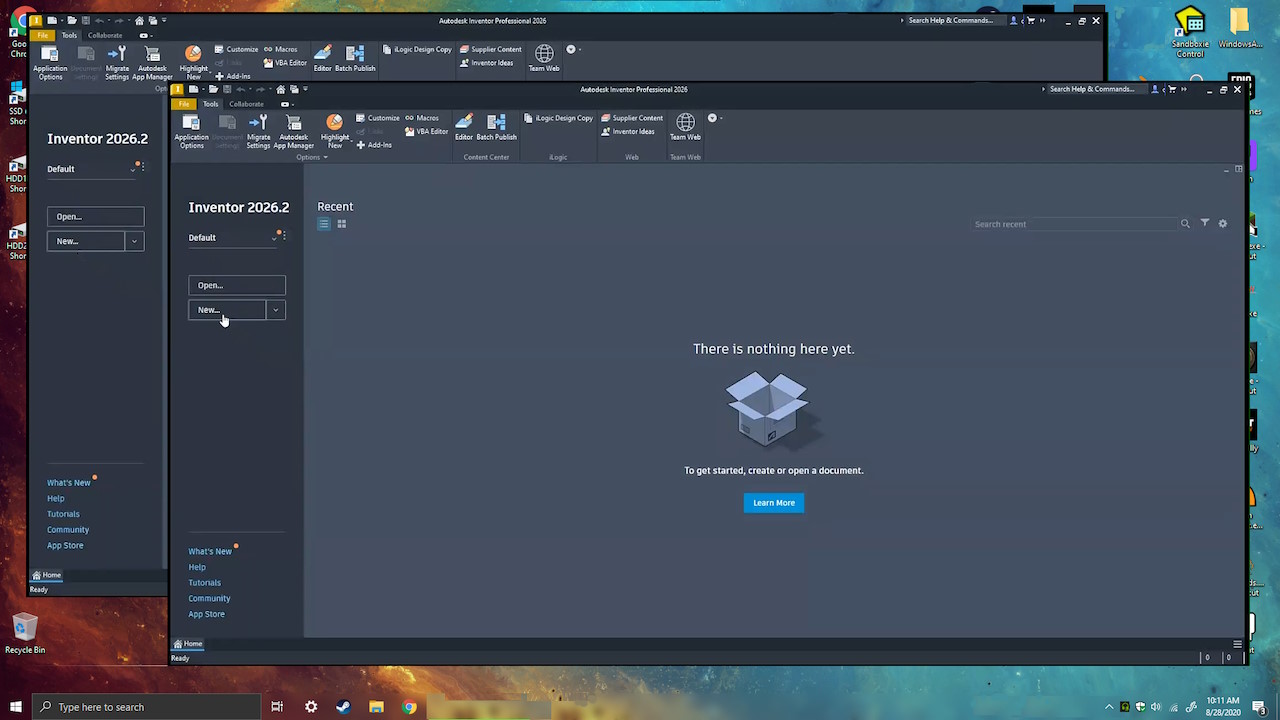Open Content Center Editor in front window
Viewport: 1280px width, 720px height.
pos(464,128)
